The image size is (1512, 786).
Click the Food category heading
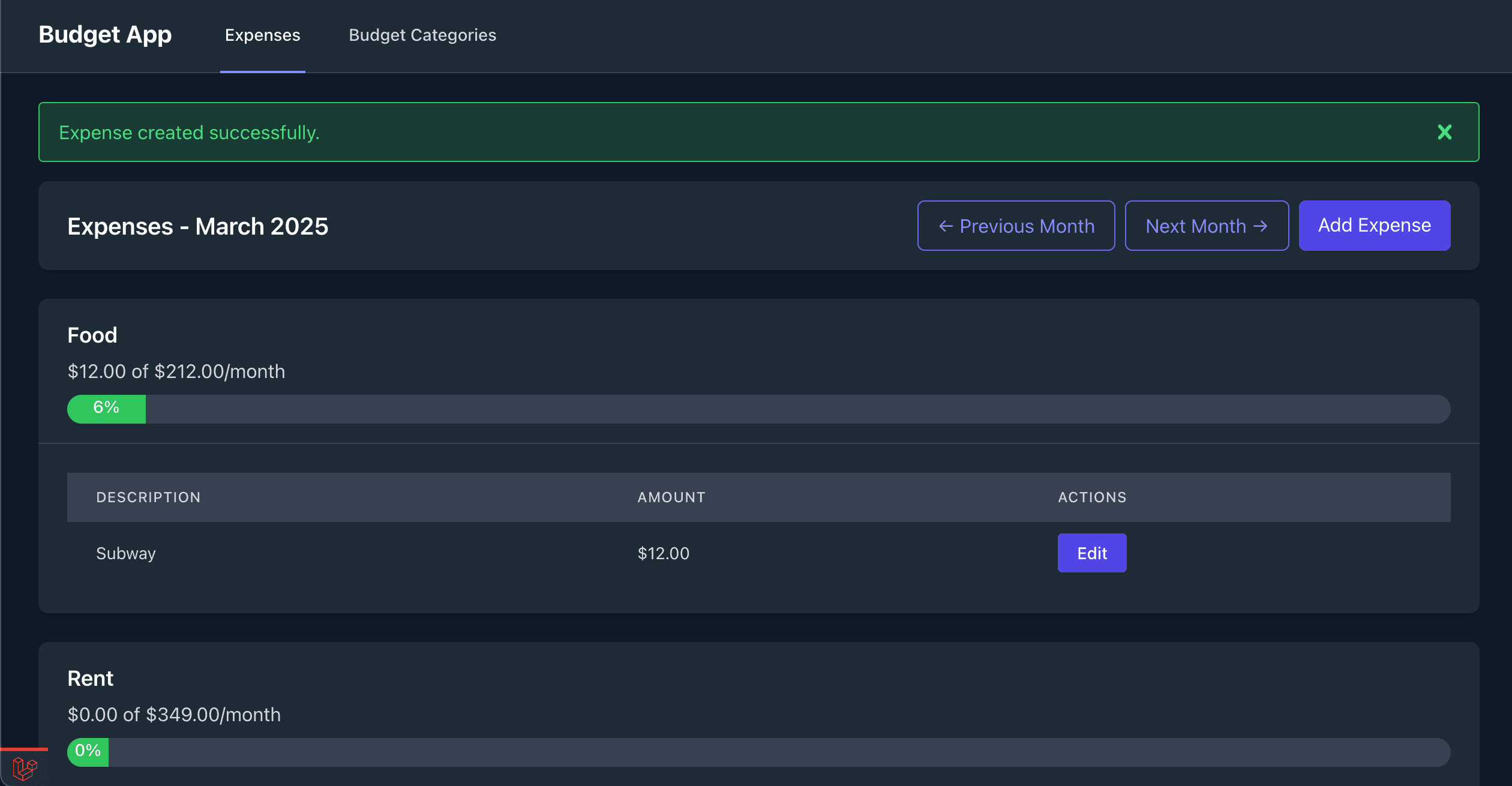click(x=92, y=335)
